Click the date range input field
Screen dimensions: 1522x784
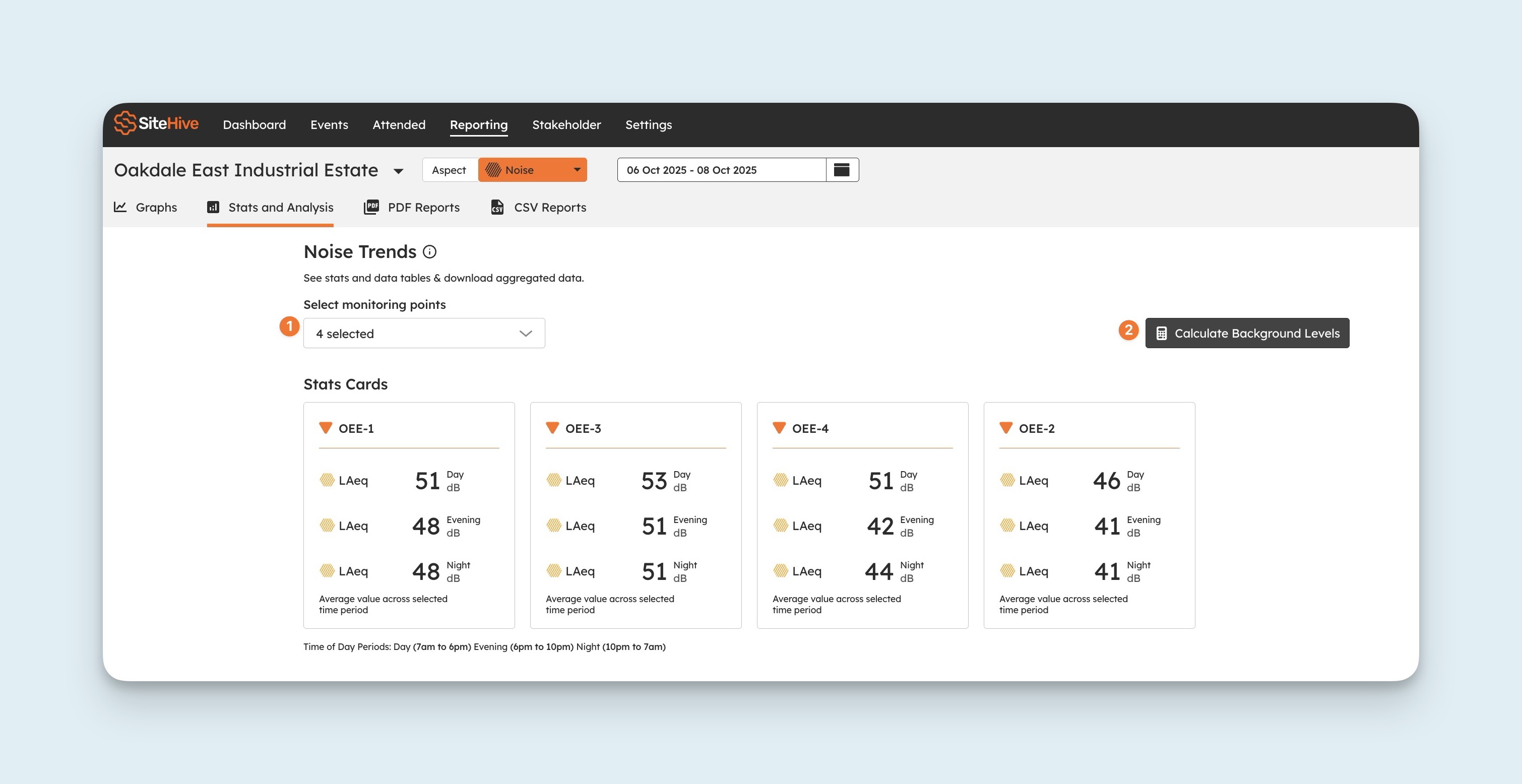click(721, 170)
